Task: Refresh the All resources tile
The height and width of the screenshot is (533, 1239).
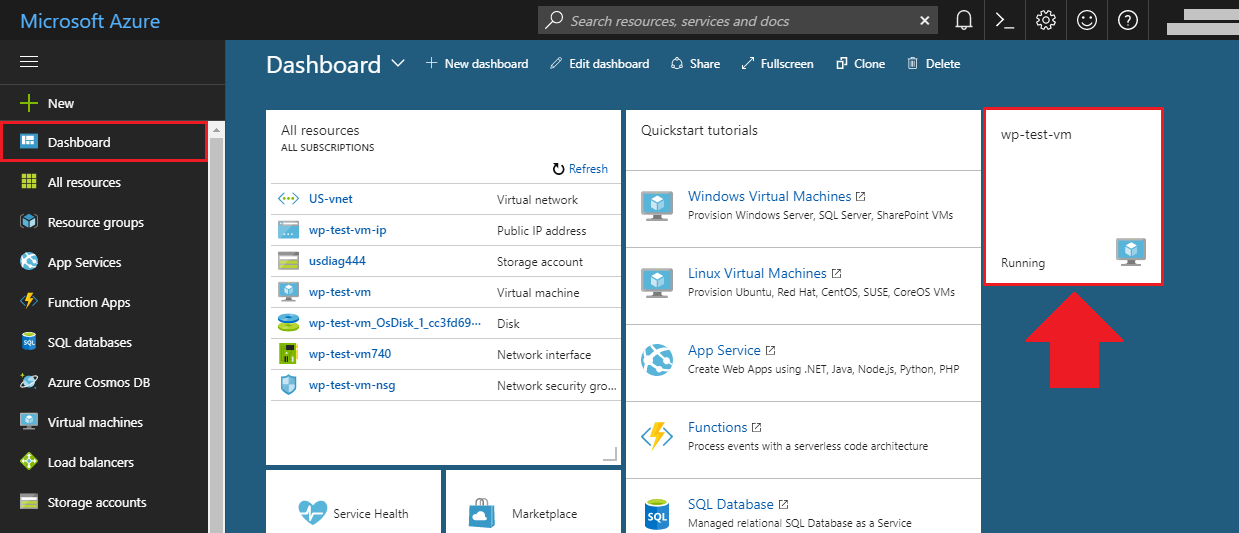Action: 580,169
